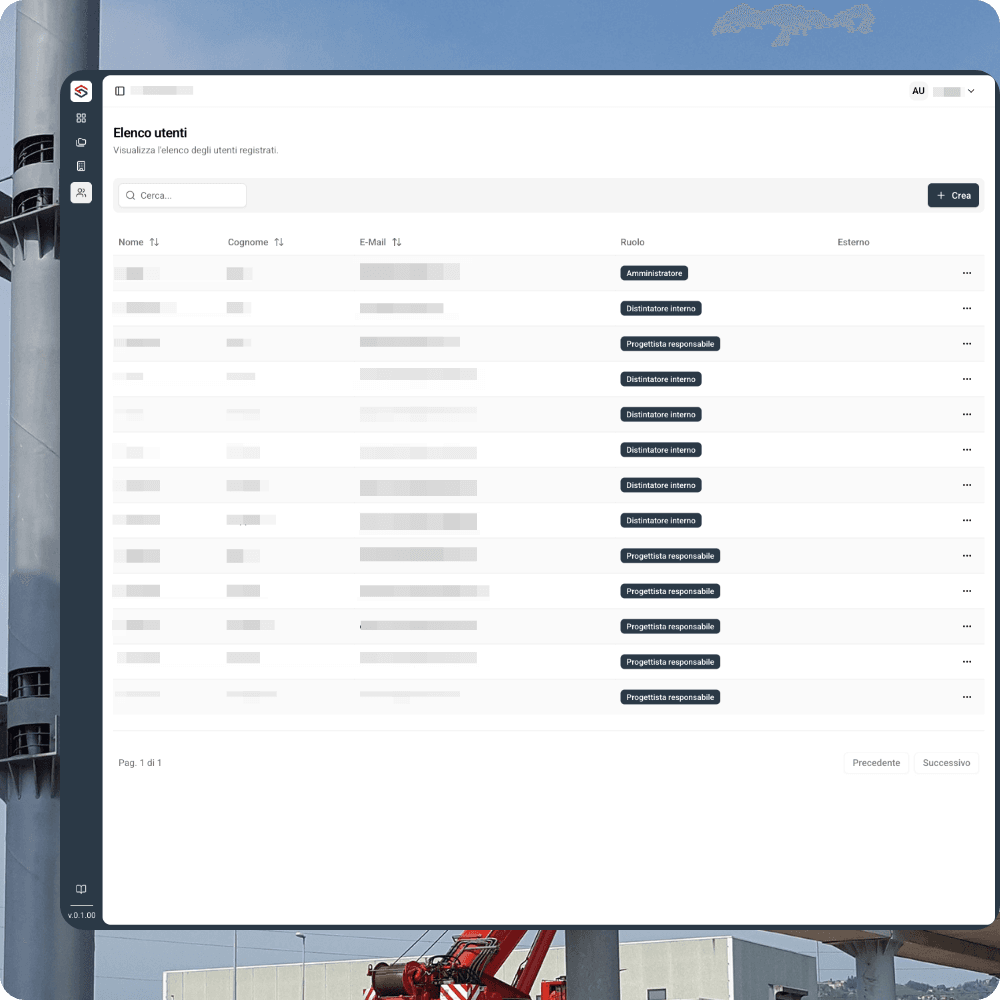
Task: Open the AU account dropdown menu
Action: (944, 90)
